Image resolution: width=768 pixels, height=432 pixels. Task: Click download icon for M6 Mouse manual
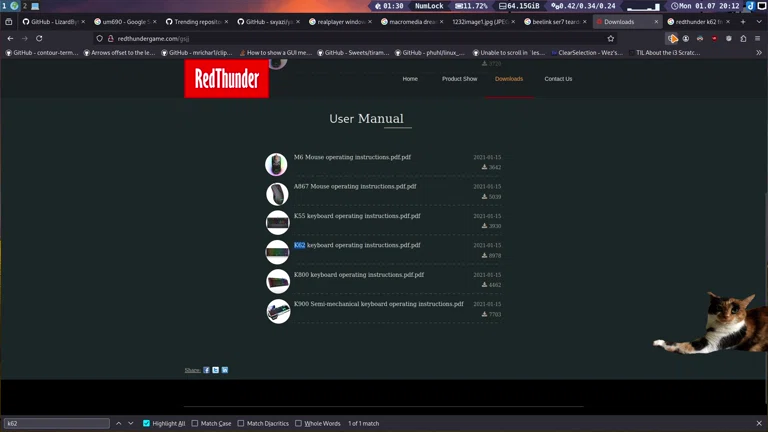tap(484, 167)
